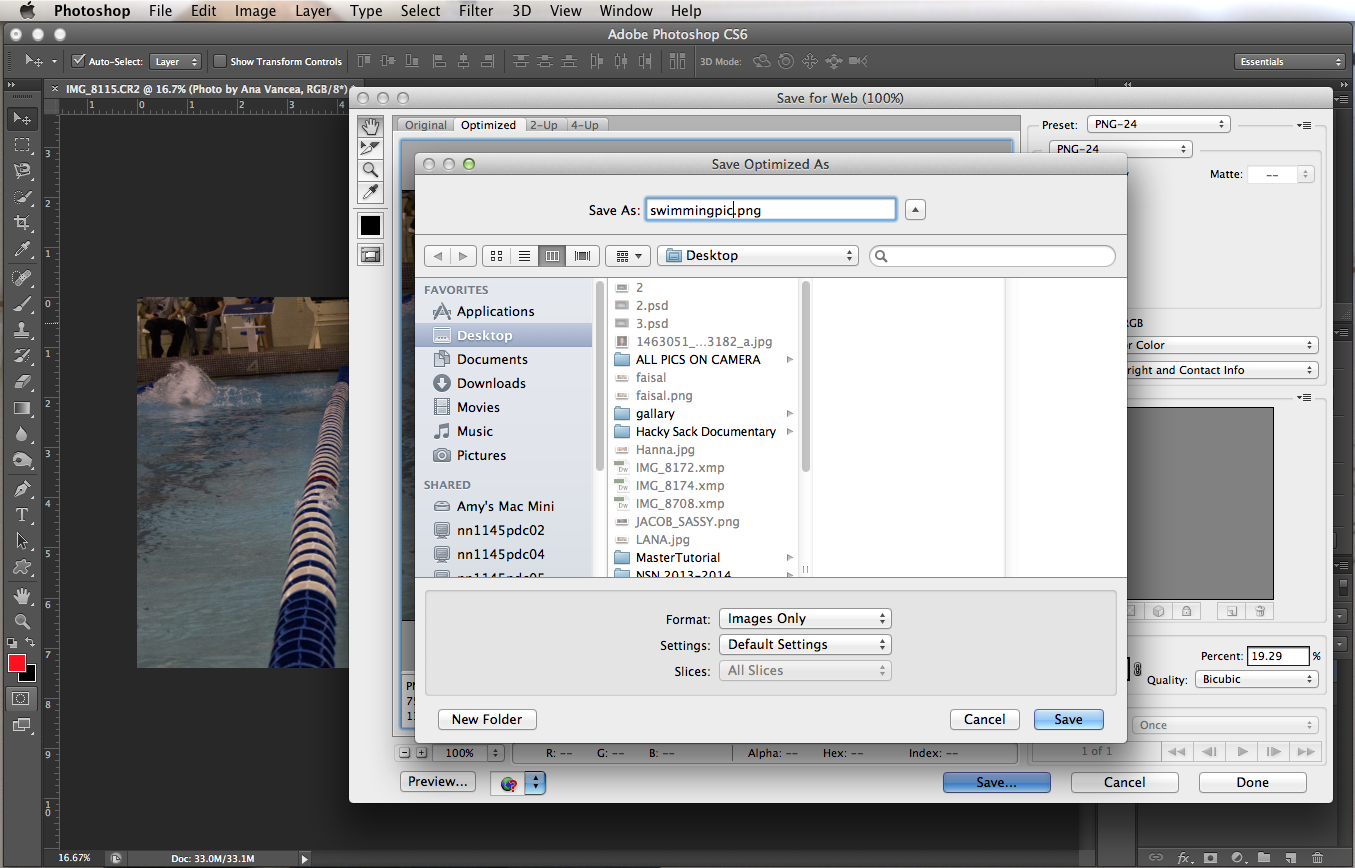Click Done in Save for Web

(x=1252, y=783)
